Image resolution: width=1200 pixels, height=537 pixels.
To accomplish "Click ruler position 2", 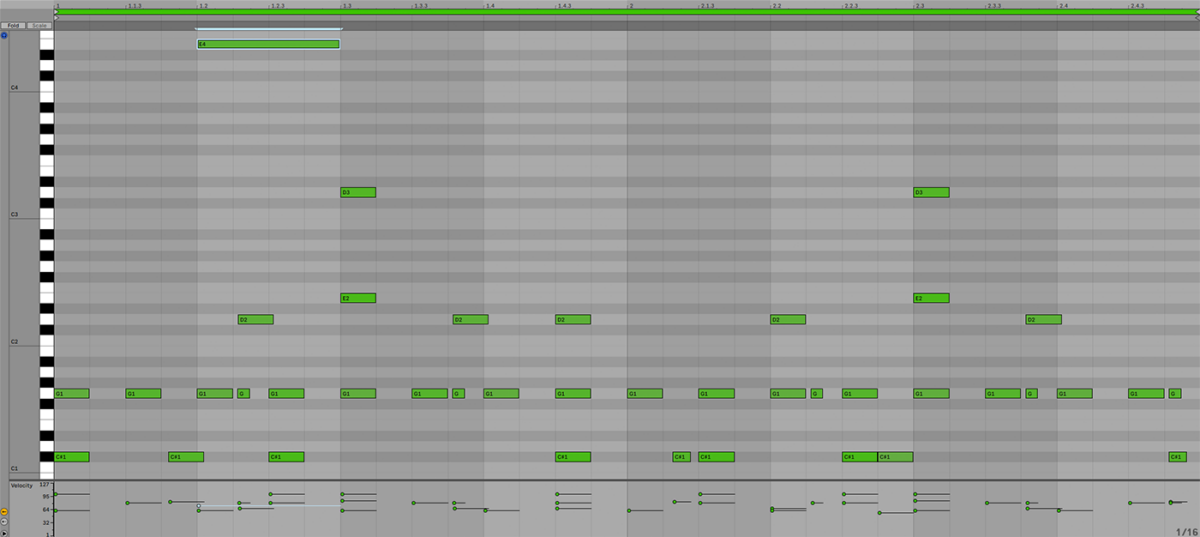I will pyautogui.click(x=630, y=6).
